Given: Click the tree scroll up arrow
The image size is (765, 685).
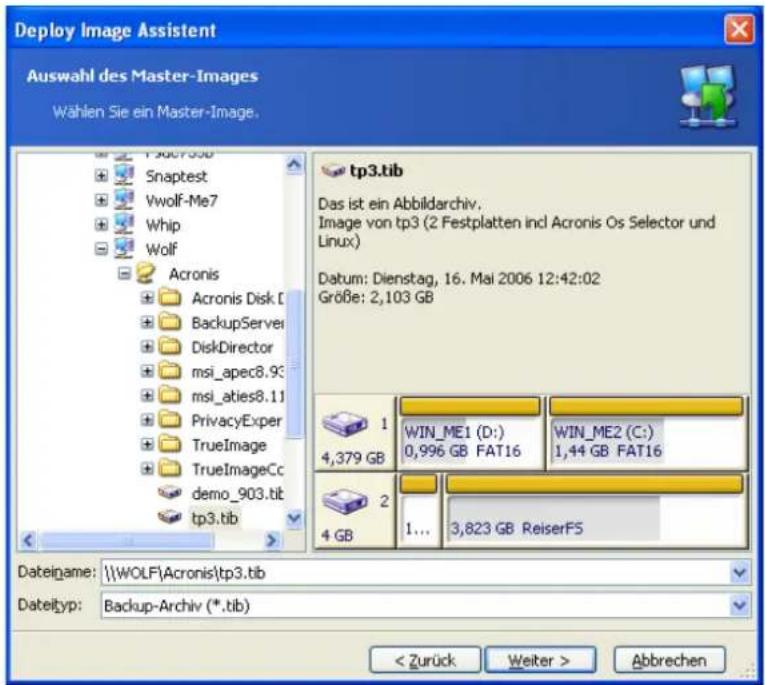Looking at the screenshot, I should pyautogui.click(x=294, y=165).
